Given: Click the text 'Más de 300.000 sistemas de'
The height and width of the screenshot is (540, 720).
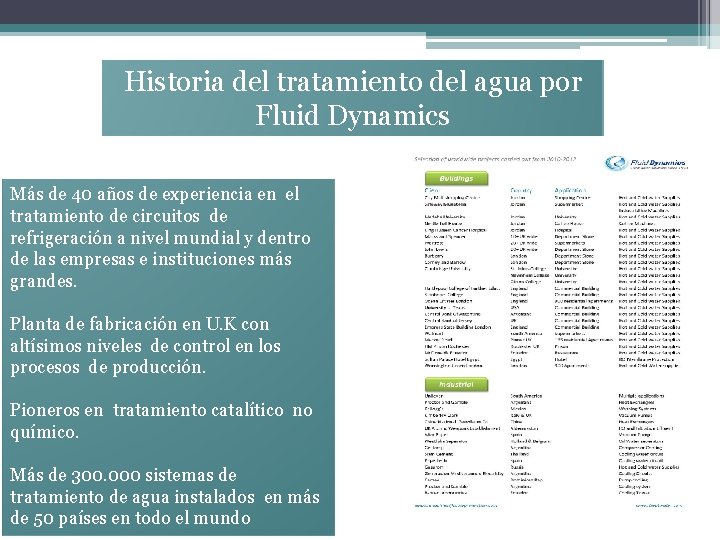Looking at the screenshot, I should tap(123, 475).
